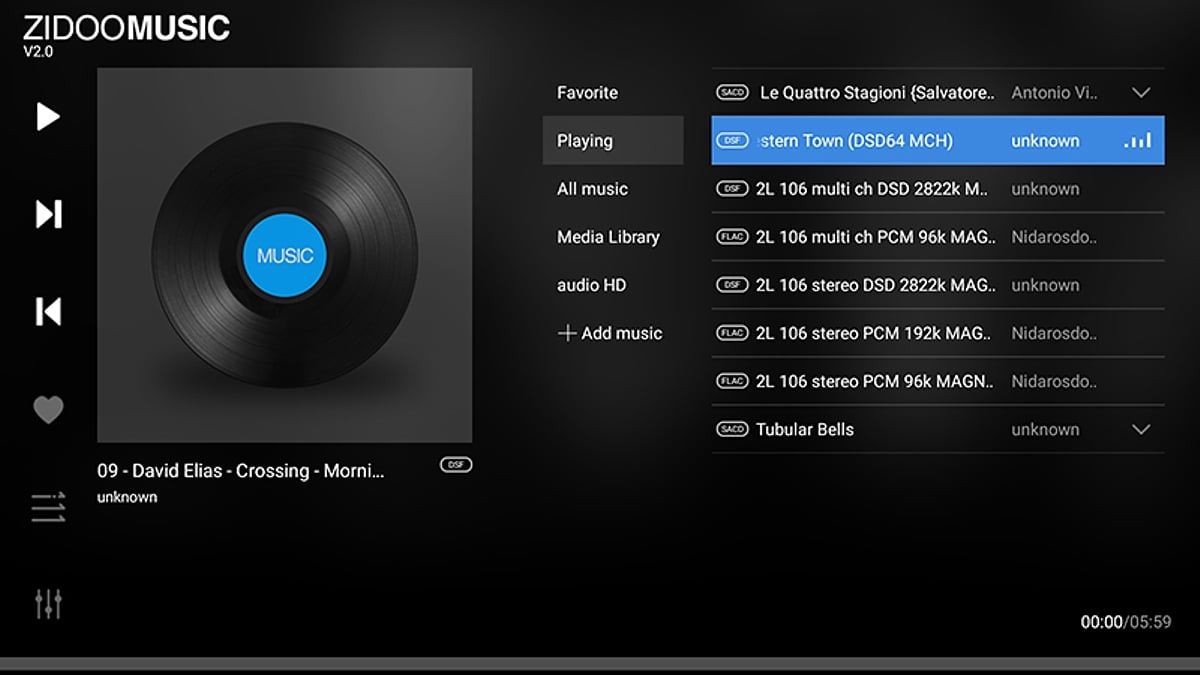Skip to the next track icon
The width and height of the screenshot is (1200, 675).
(48, 214)
